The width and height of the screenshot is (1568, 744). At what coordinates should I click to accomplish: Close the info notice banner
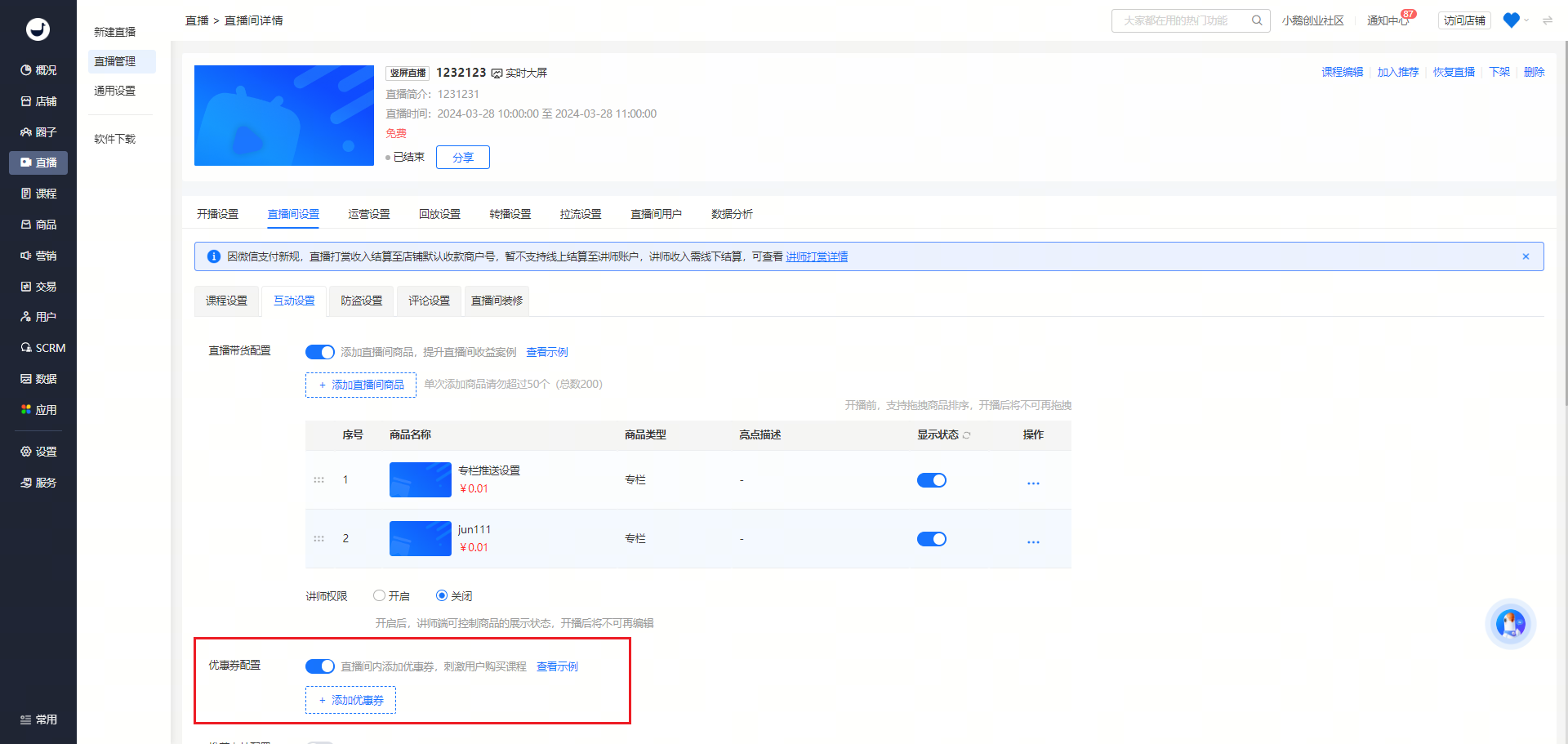coord(1526,256)
